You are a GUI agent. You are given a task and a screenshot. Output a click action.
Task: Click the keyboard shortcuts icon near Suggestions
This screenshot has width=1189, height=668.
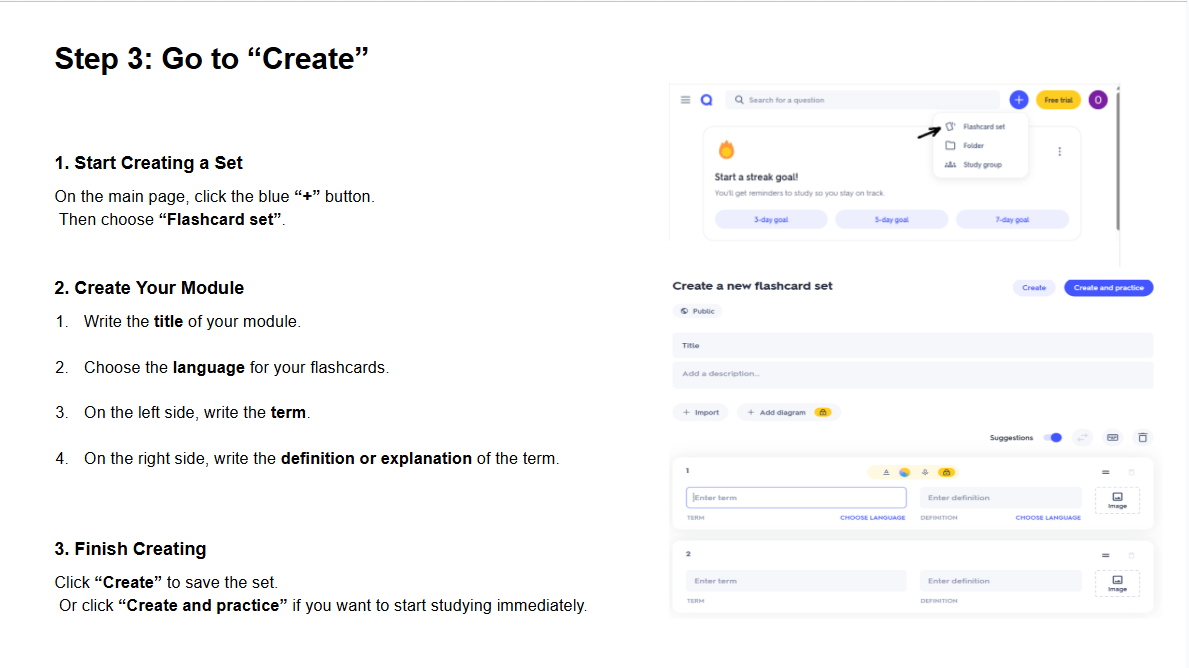tap(1112, 438)
